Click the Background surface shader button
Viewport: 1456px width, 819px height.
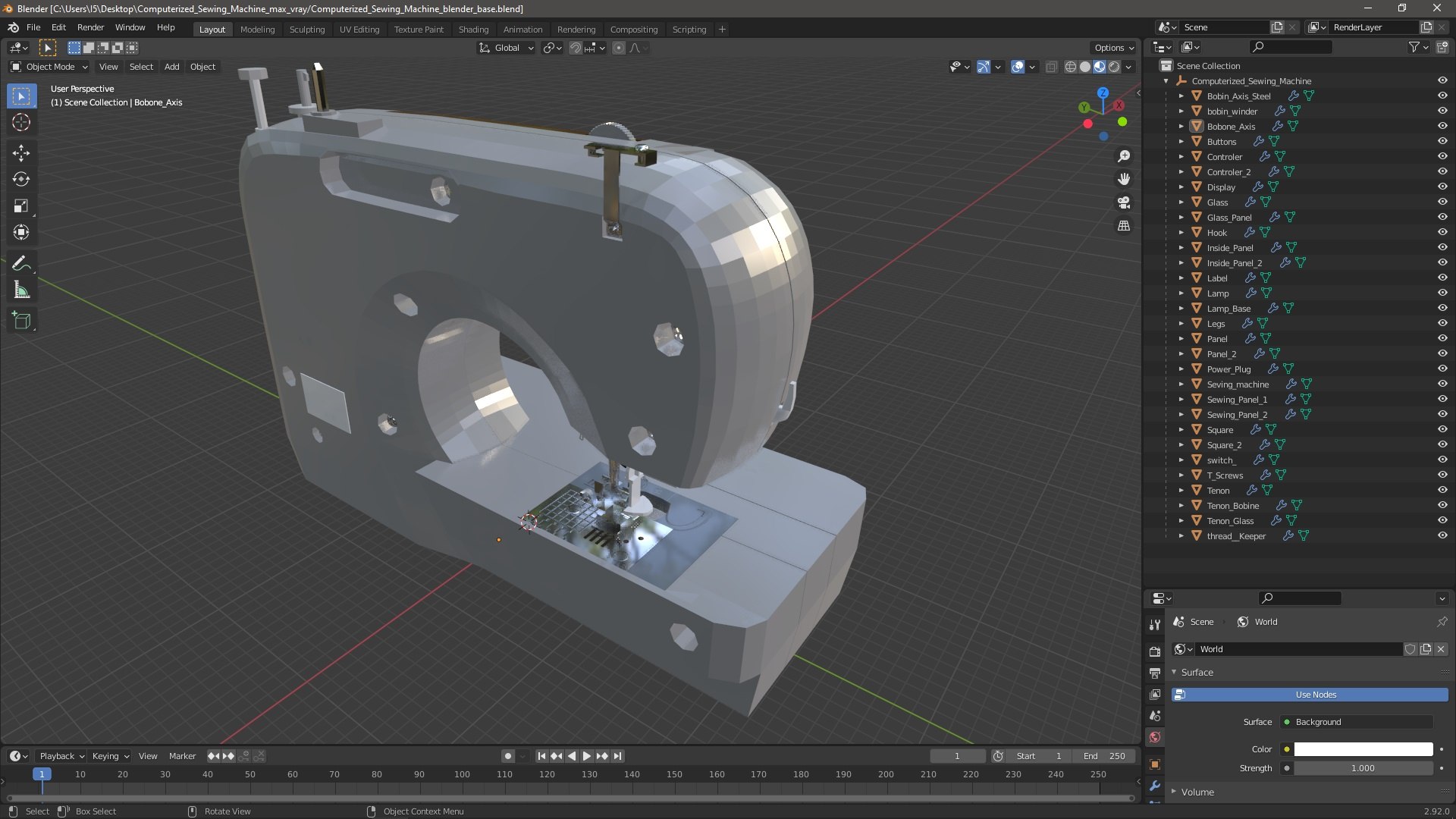point(1357,722)
